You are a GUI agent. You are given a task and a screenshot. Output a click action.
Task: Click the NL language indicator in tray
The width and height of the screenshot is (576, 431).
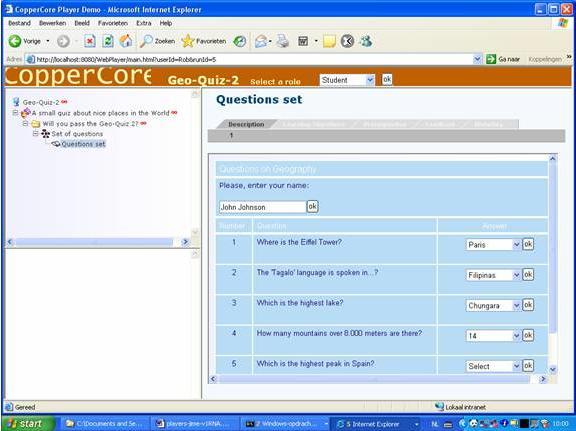pos(435,424)
